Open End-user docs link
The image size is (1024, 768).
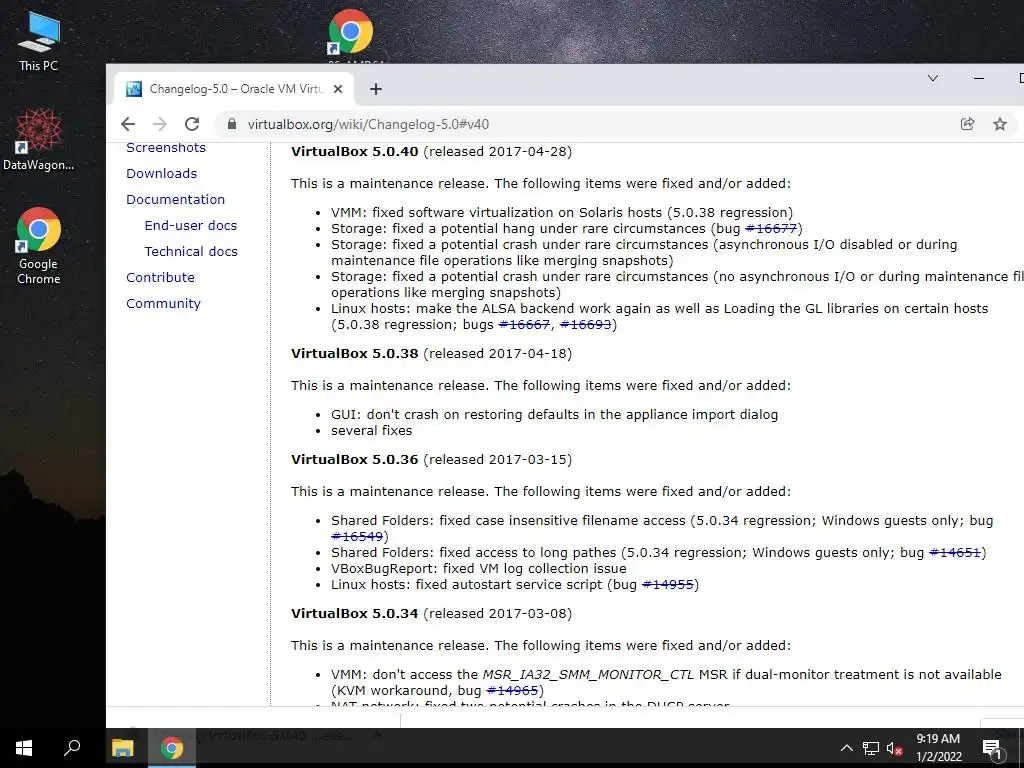click(x=191, y=225)
